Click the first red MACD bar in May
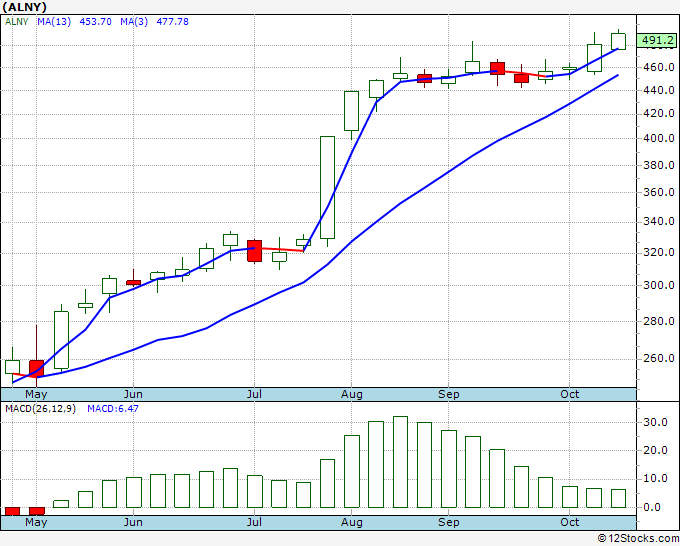The image size is (680, 546). [x=13, y=511]
